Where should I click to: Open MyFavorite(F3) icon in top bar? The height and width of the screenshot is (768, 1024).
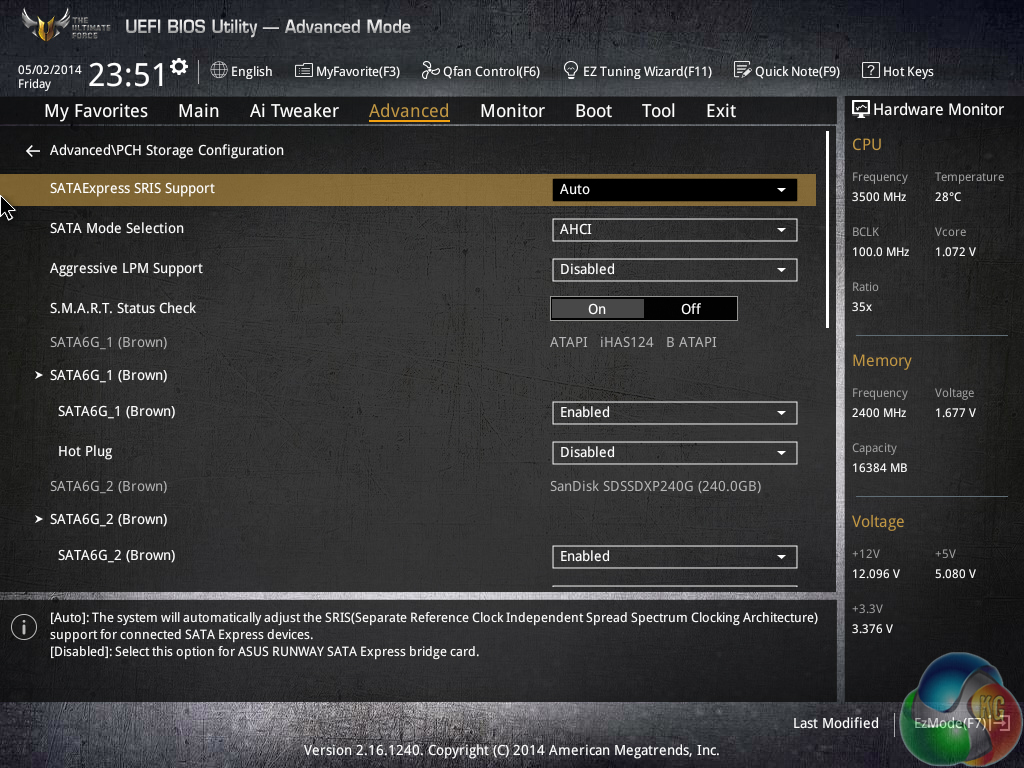(304, 71)
